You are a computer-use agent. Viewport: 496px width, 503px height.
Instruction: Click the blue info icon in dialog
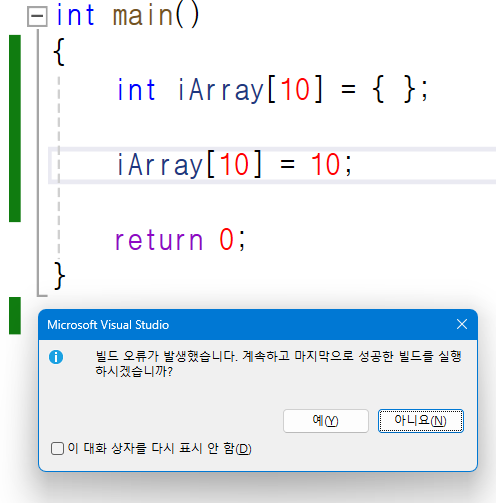[56, 357]
